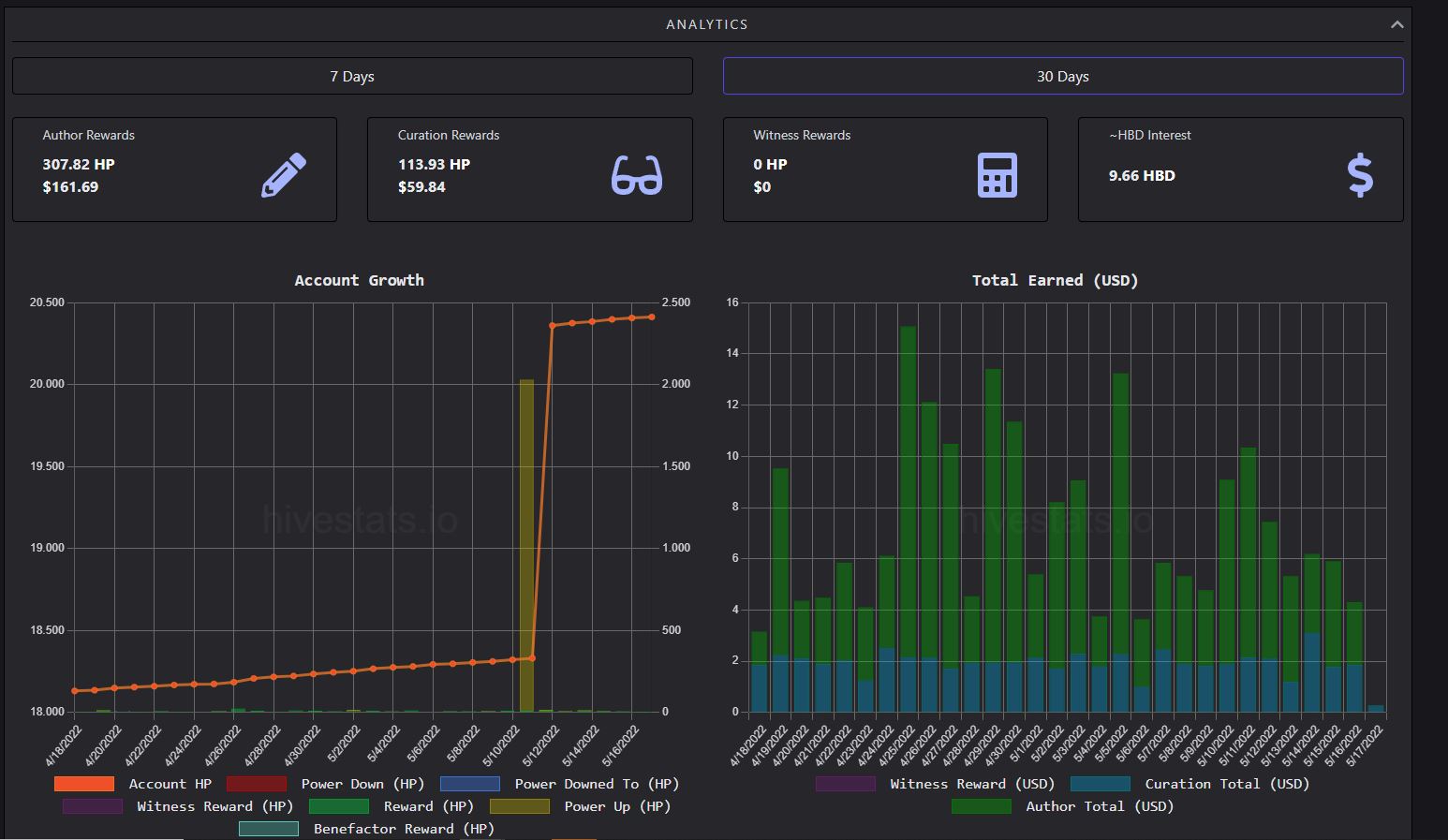Click the Account Growth chart title
Screen dimensions: 1448x840
click(x=359, y=280)
